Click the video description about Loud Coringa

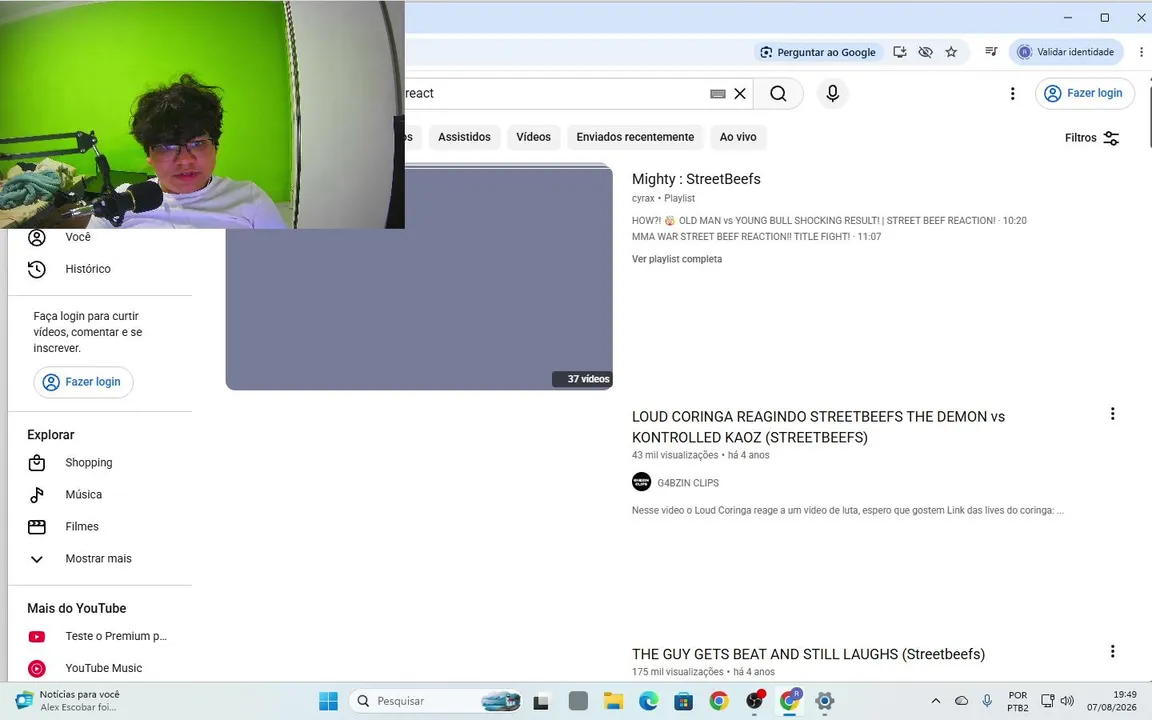coord(847,510)
